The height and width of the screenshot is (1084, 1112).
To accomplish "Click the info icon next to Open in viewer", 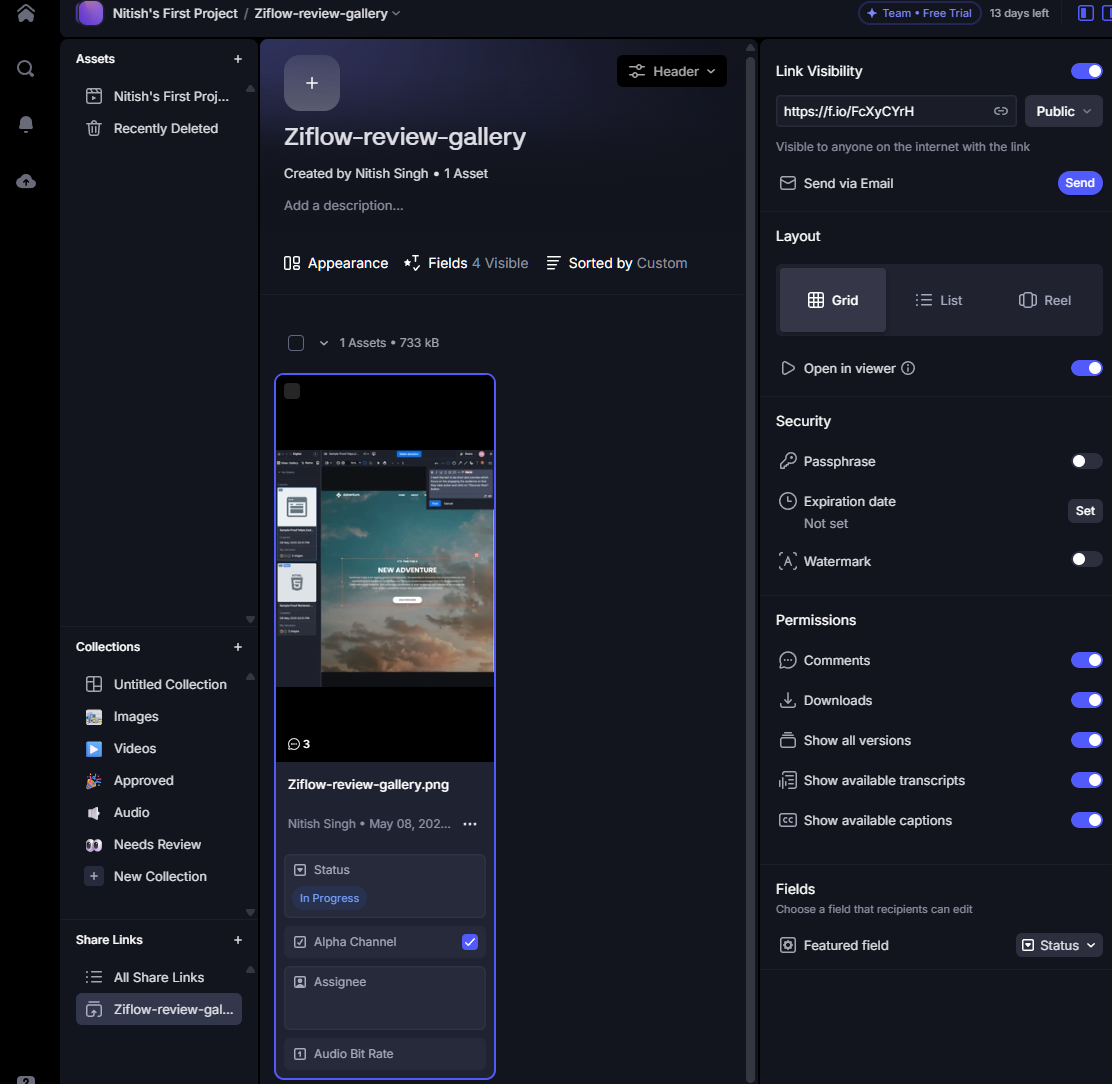I will coord(908,368).
